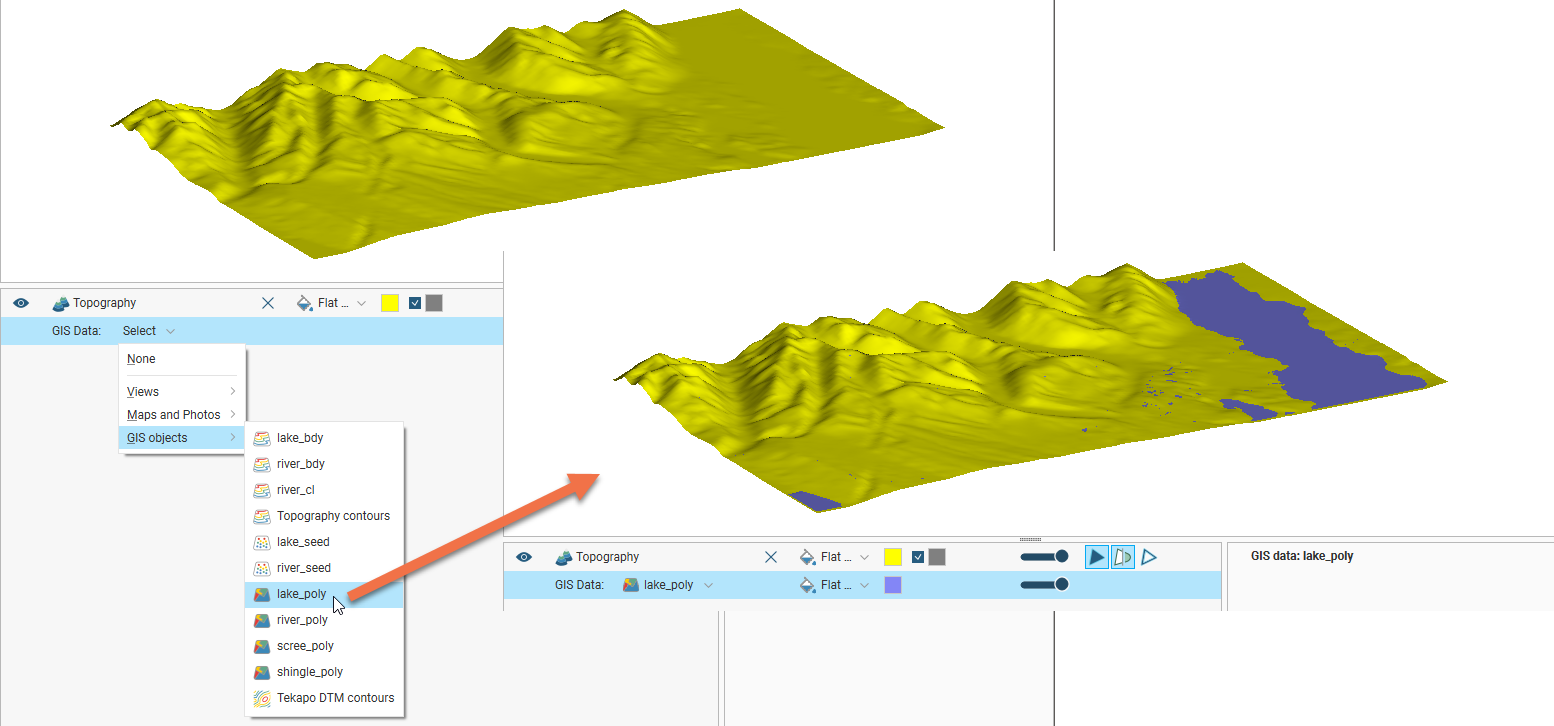This screenshot has height=726, width=1554.
Task: Click the Topography opacity slider in the right shape list
Action: (1044, 557)
